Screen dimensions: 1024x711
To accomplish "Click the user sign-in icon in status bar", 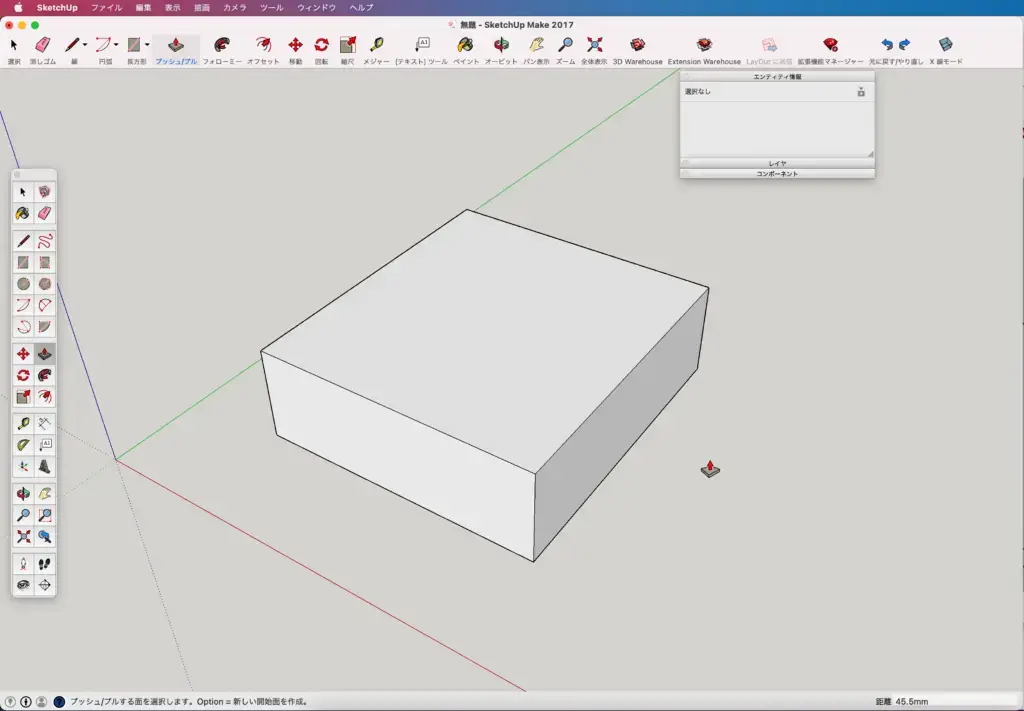I will pyautogui.click(x=41, y=702).
